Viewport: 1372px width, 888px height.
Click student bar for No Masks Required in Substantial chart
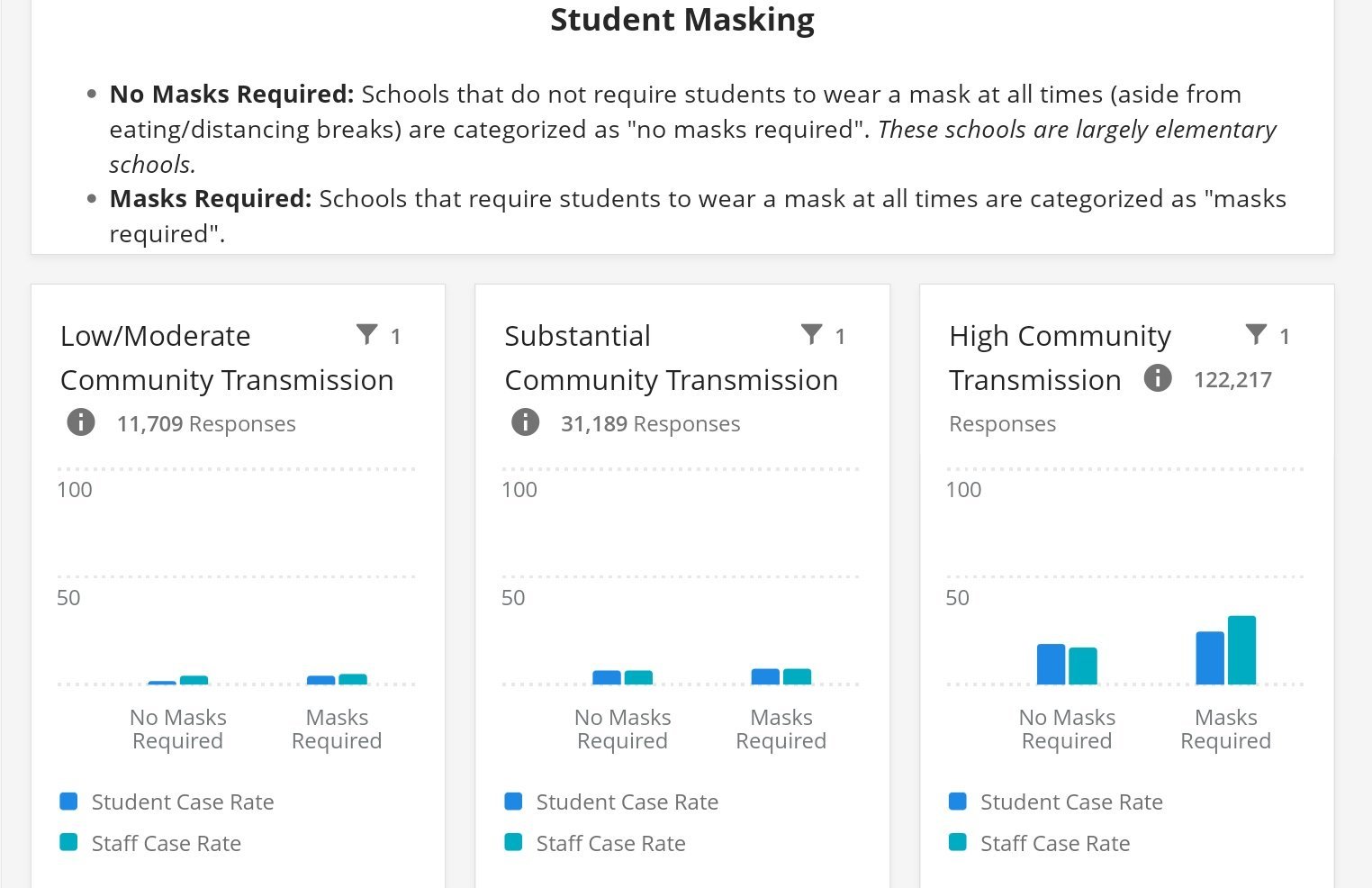coord(607,677)
